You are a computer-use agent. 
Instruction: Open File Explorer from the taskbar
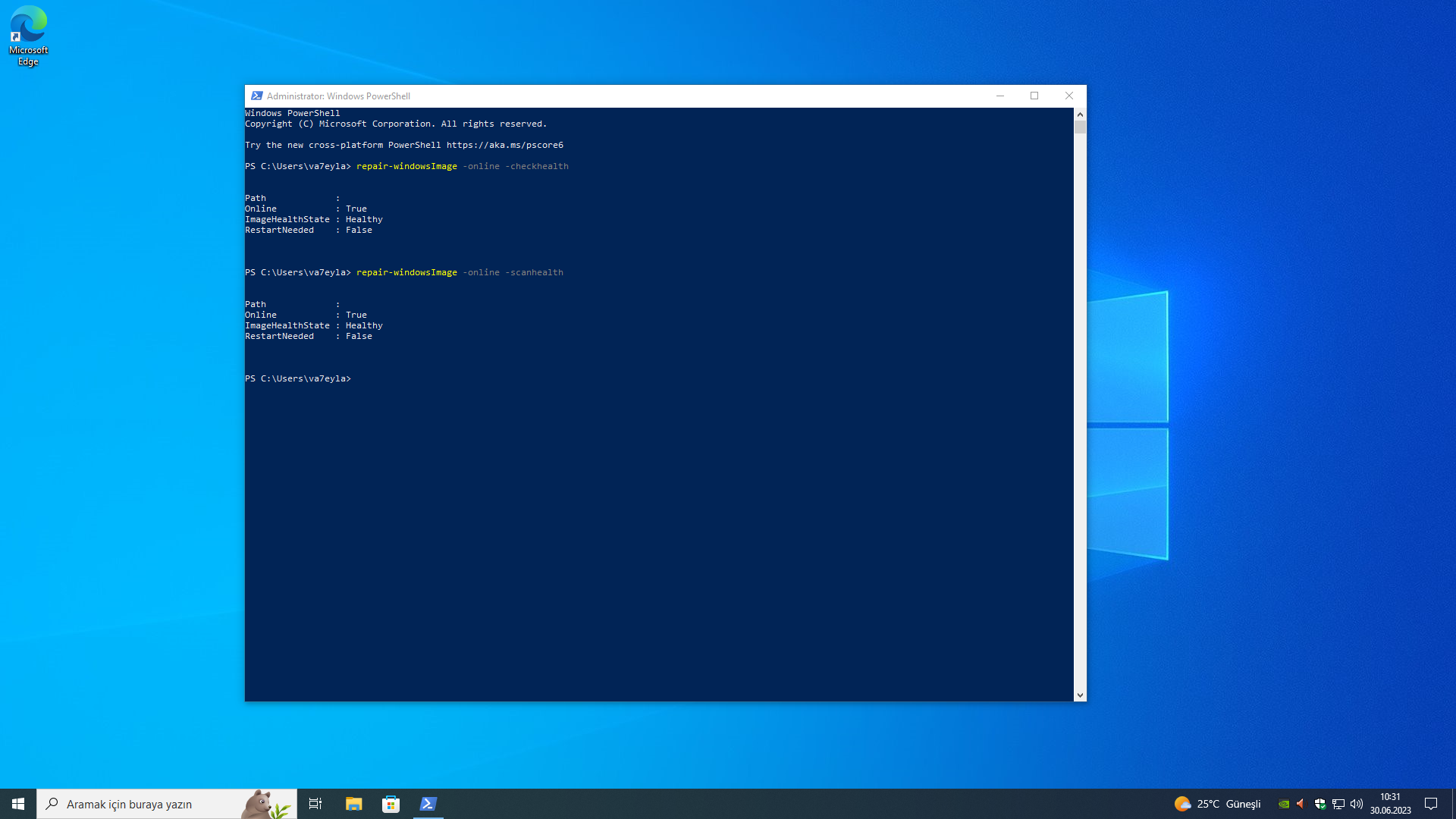[353, 804]
